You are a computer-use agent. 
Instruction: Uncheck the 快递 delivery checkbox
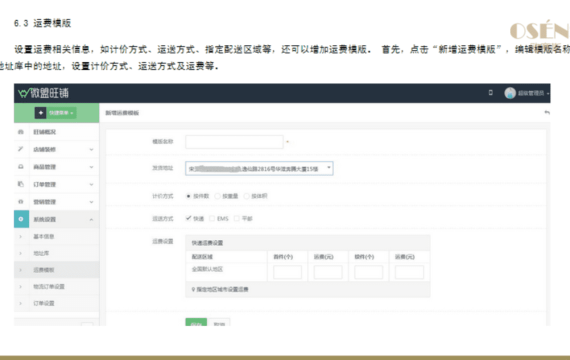[188, 218]
